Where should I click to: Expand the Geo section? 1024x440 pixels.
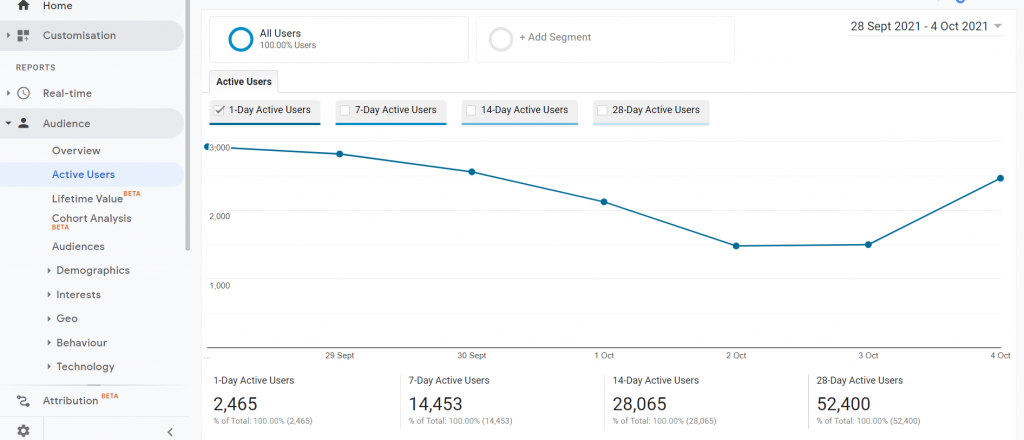pyautogui.click(x=50, y=319)
